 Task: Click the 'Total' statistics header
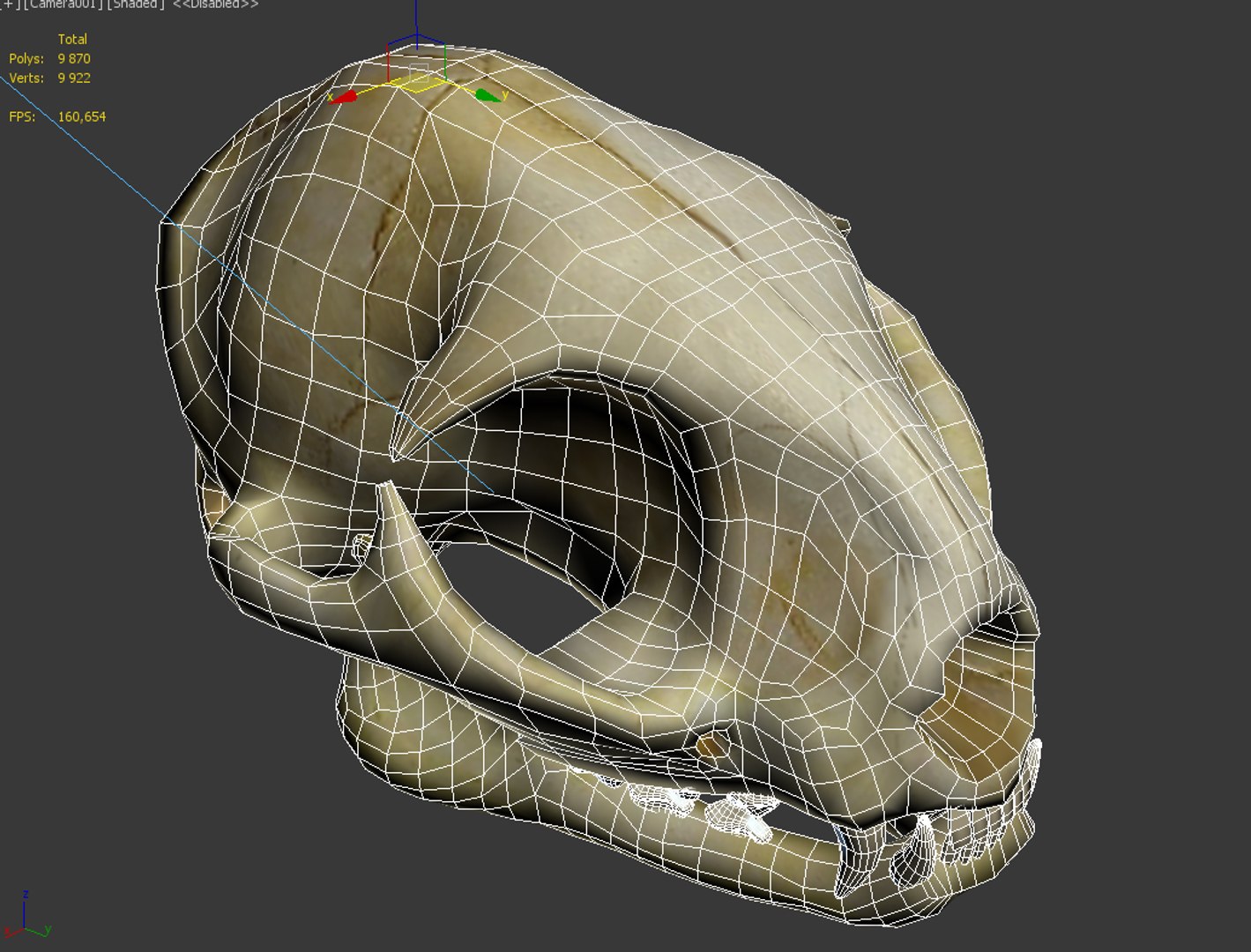(x=72, y=39)
